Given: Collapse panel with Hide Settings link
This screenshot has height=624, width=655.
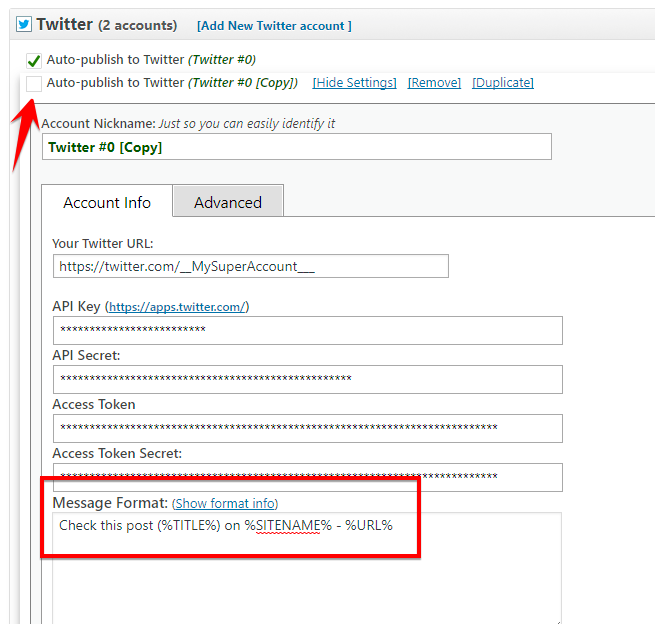Looking at the screenshot, I should (x=354, y=83).
